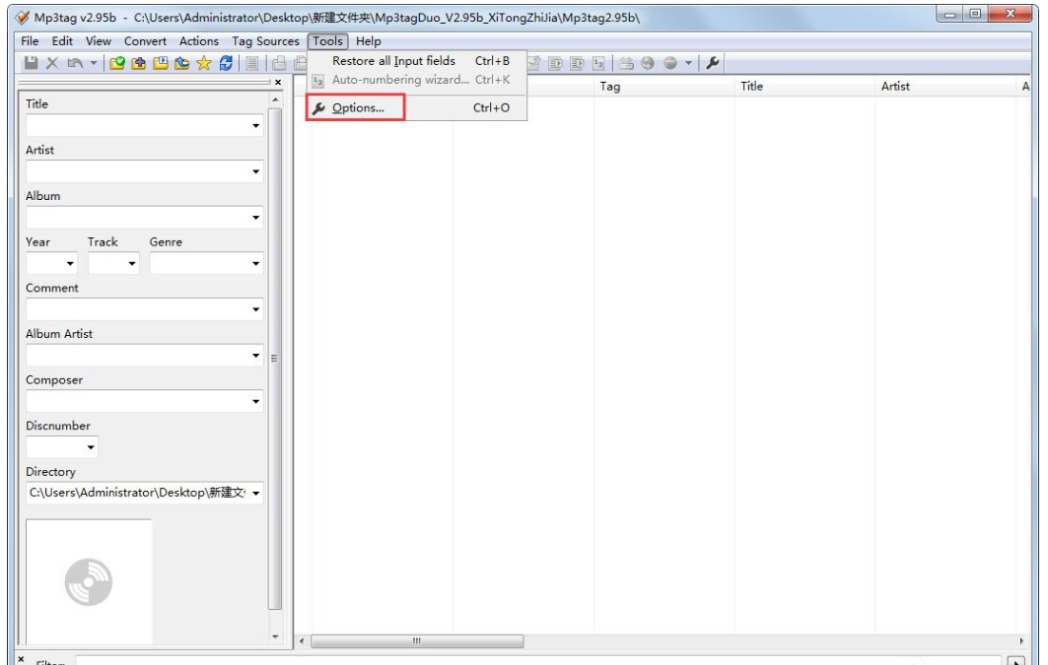The height and width of the screenshot is (665, 1048).
Task: Click the blue Refresh arrows icon
Action: pos(226,63)
